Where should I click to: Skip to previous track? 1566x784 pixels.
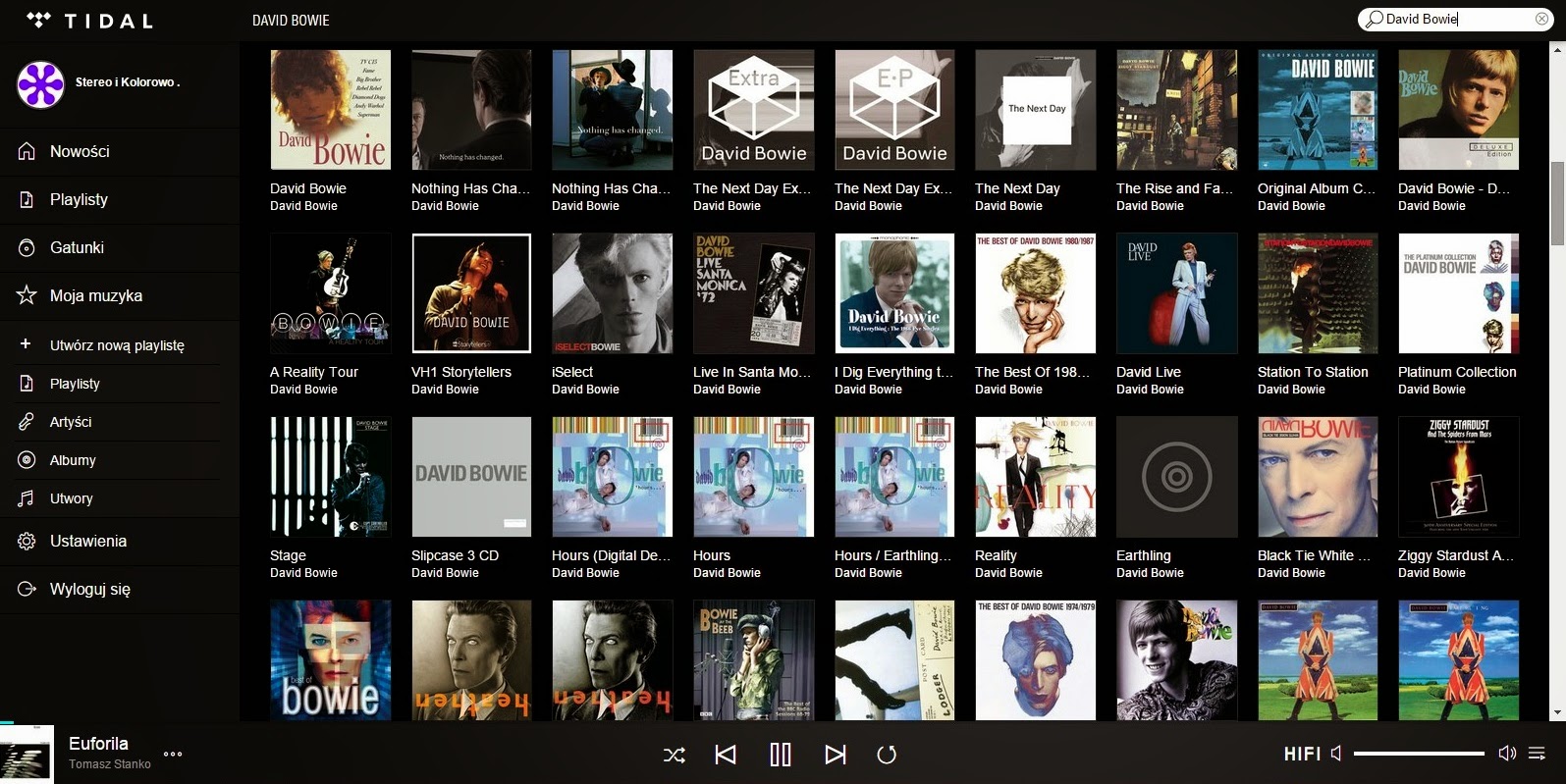[726, 755]
